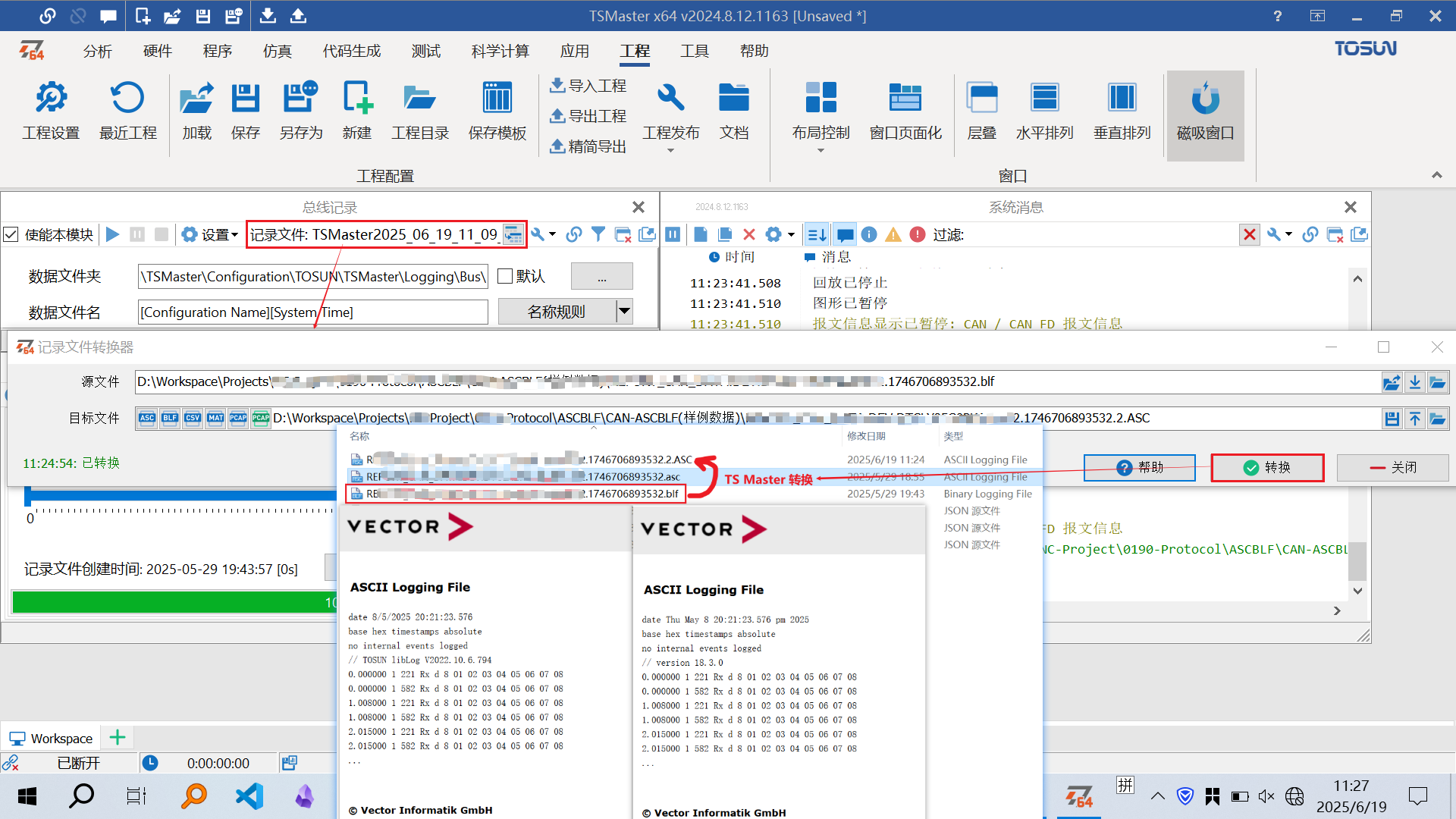Check the 默认 default folder checkbox

(505, 276)
